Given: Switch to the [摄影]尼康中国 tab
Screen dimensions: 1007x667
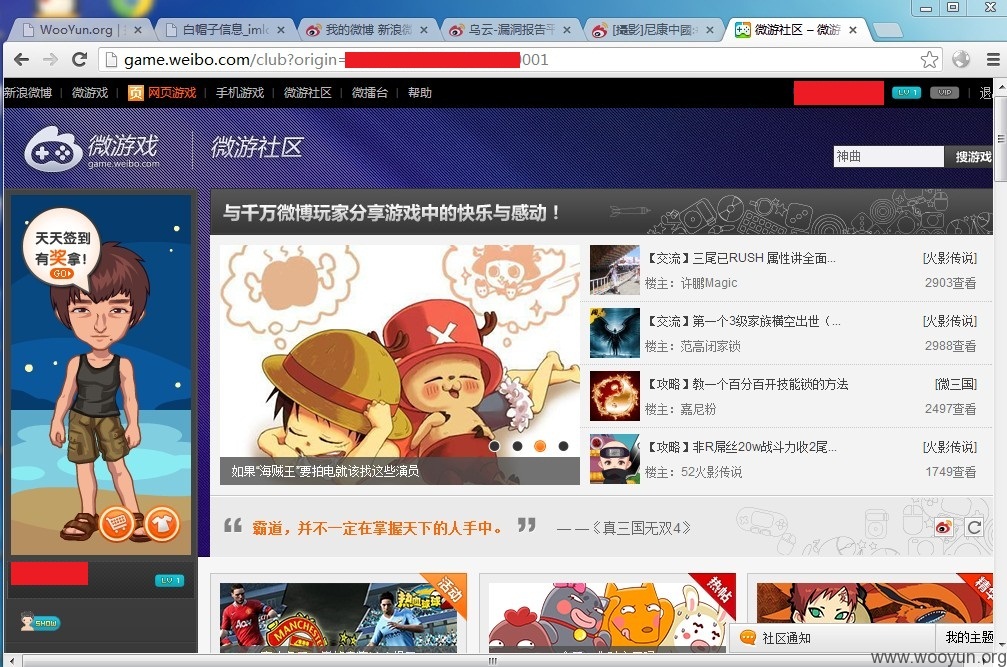Looking at the screenshot, I should click(653, 30).
